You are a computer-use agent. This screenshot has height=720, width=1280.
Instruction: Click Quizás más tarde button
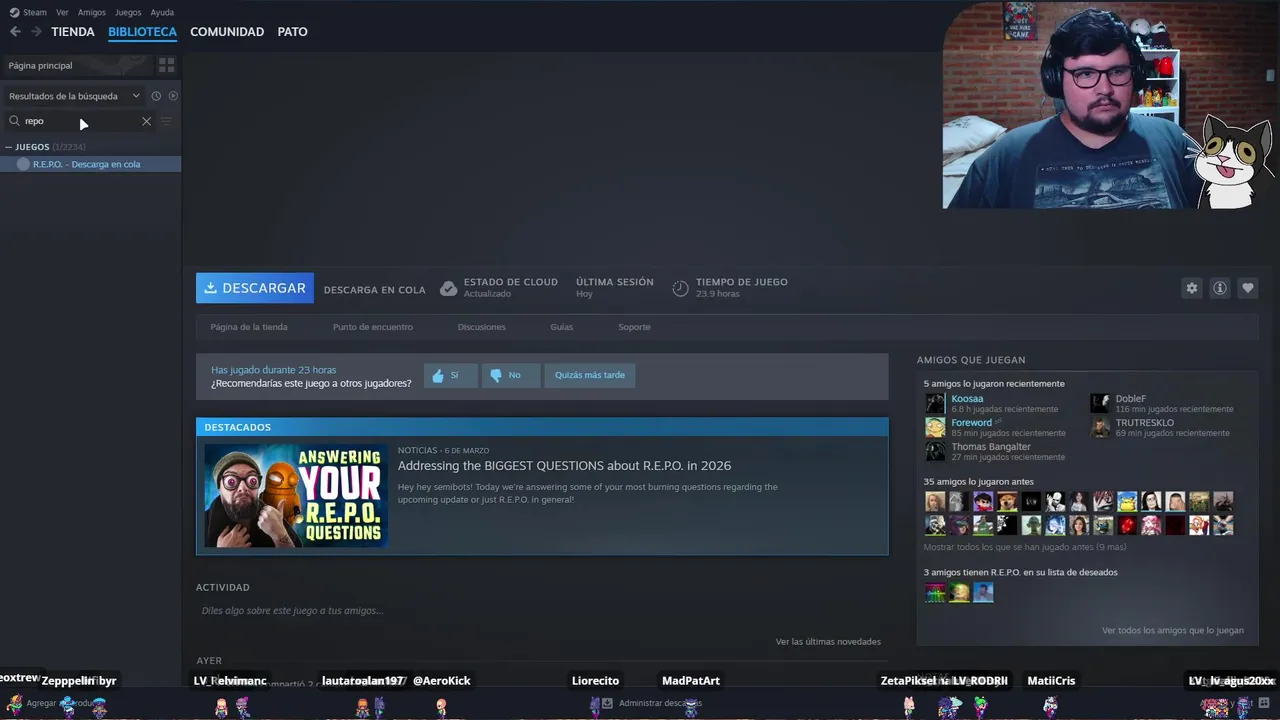click(590, 375)
